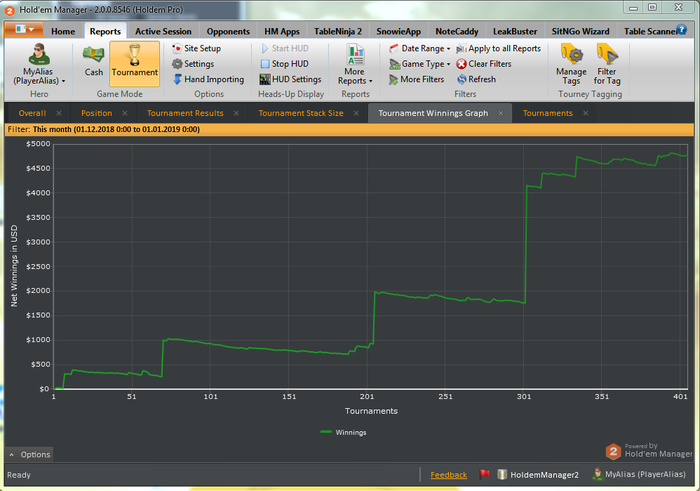
Task: Close the Tournament Winnings Graph tab
Action: 501,113
